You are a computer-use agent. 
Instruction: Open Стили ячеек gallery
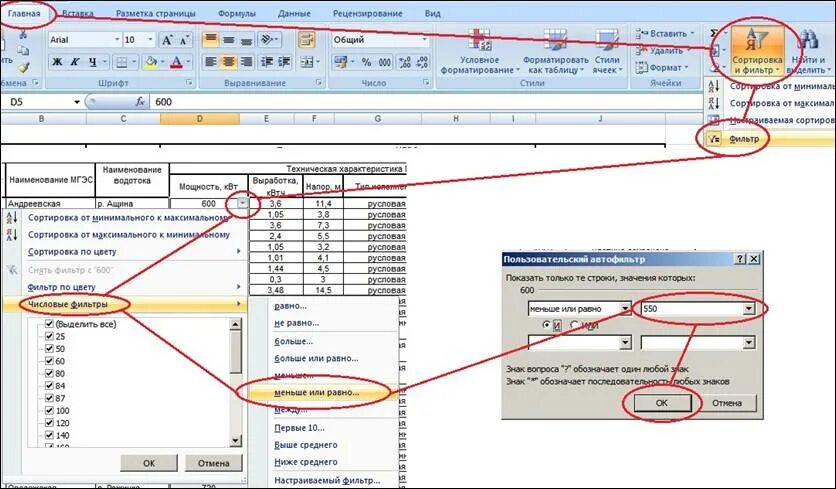point(607,52)
